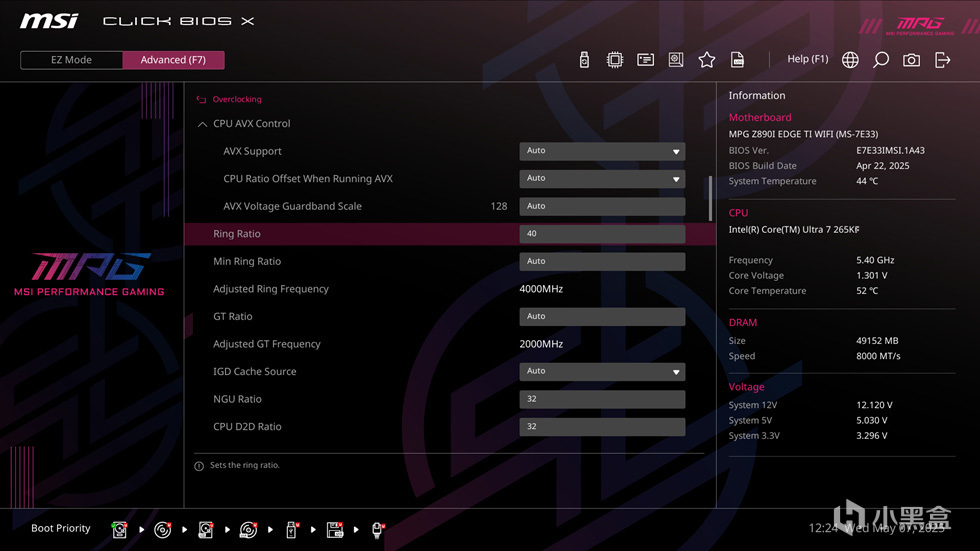Click the NGU Ratio field showing 32
Screen dimensions: 980x551
(602, 399)
